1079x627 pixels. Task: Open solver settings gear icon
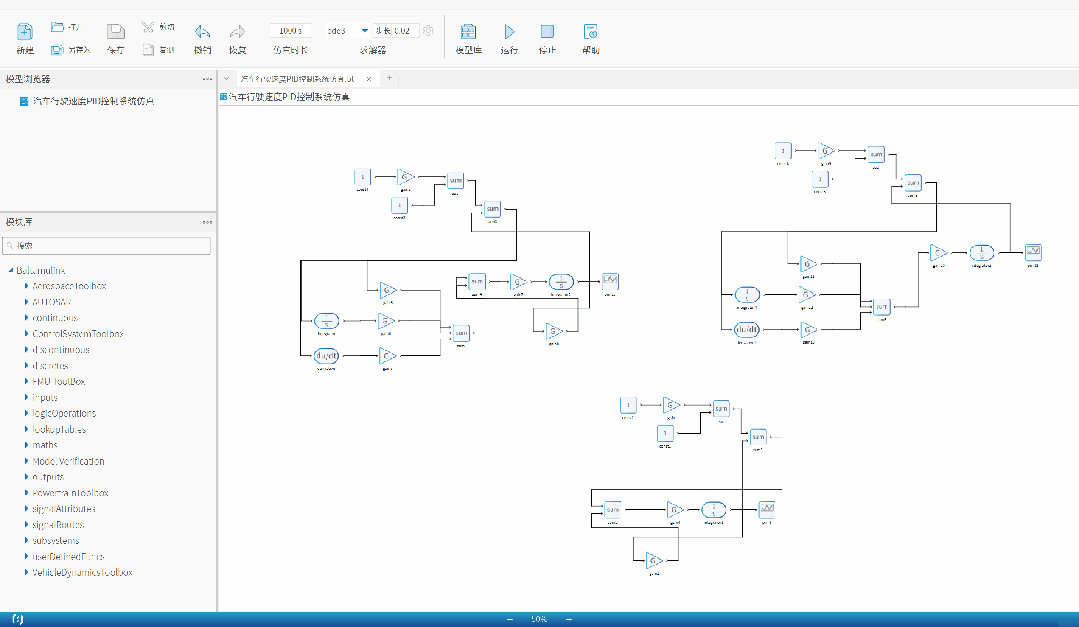(428, 31)
